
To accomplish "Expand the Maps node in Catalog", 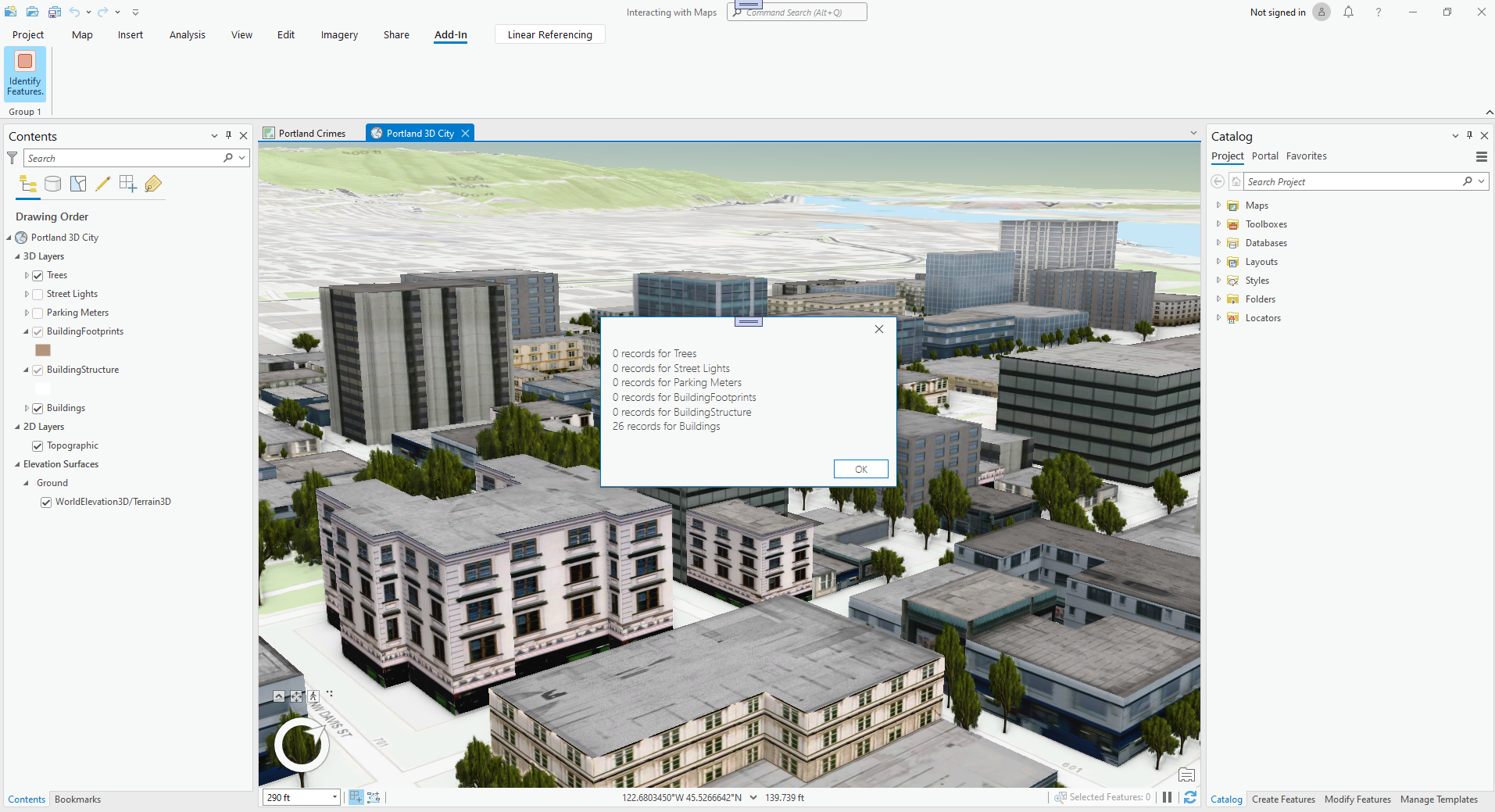I will [x=1219, y=205].
